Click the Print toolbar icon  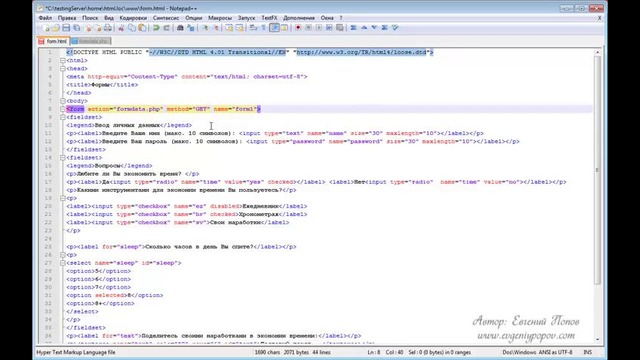point(108,28)
